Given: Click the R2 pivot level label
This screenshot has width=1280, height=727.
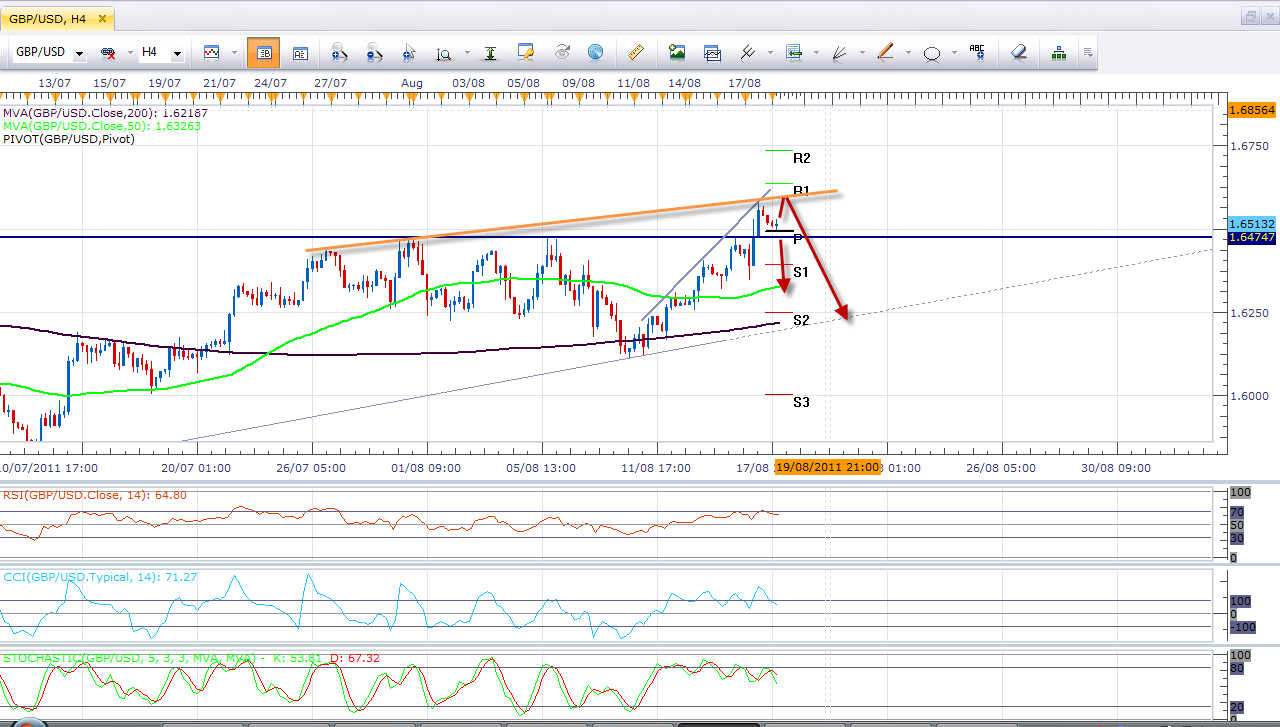Looking at the screenshot, I should coord(801,158).
